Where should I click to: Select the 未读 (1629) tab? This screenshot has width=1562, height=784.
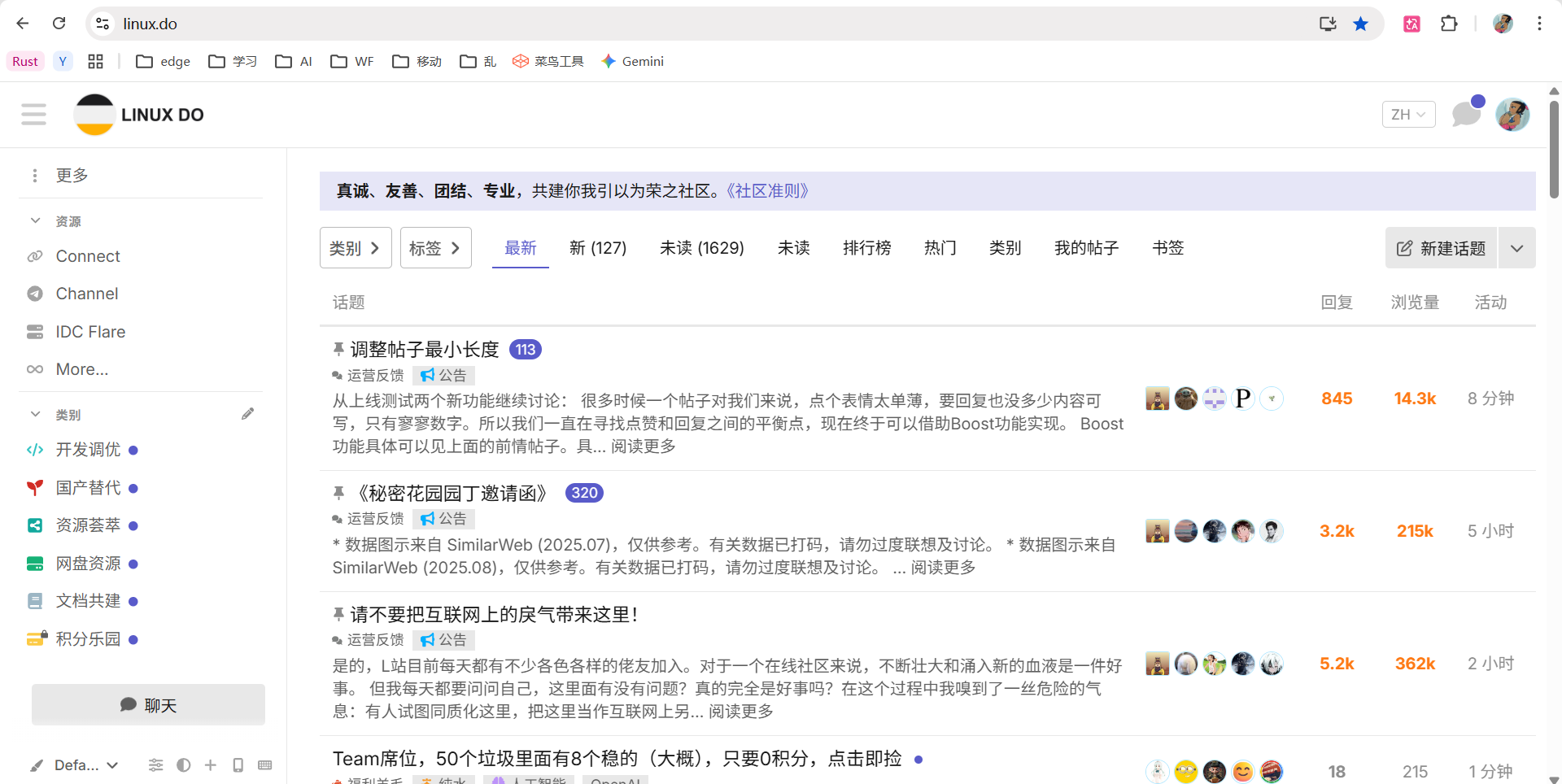pos(701,248)
